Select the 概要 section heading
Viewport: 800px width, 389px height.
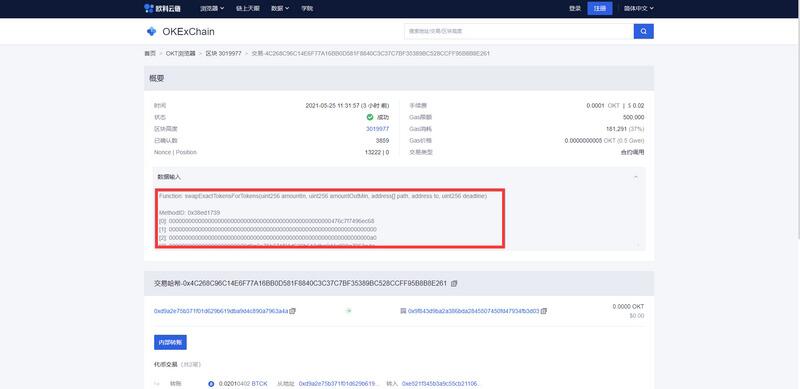pyautogui.click(x=157, y=78)
